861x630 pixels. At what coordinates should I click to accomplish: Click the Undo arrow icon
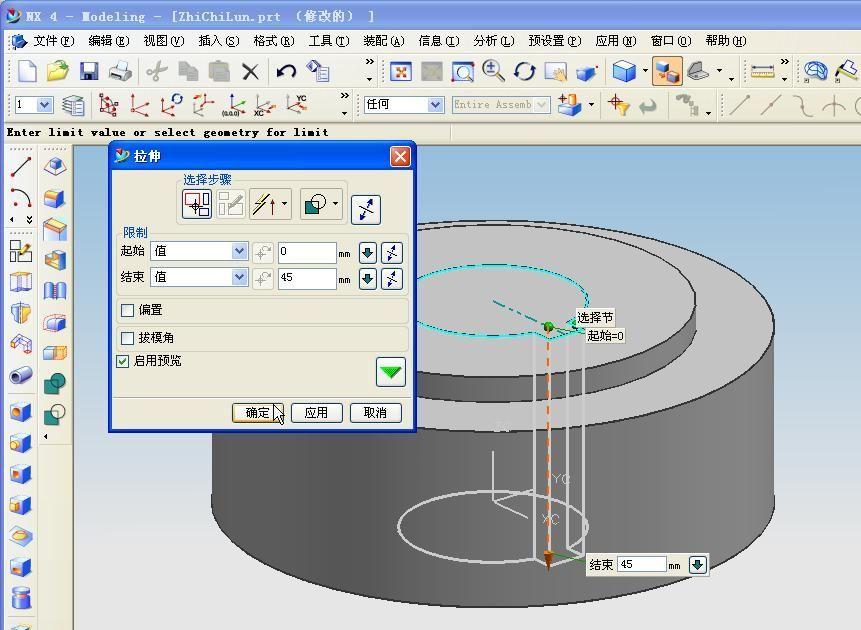(x=286, y=71)
